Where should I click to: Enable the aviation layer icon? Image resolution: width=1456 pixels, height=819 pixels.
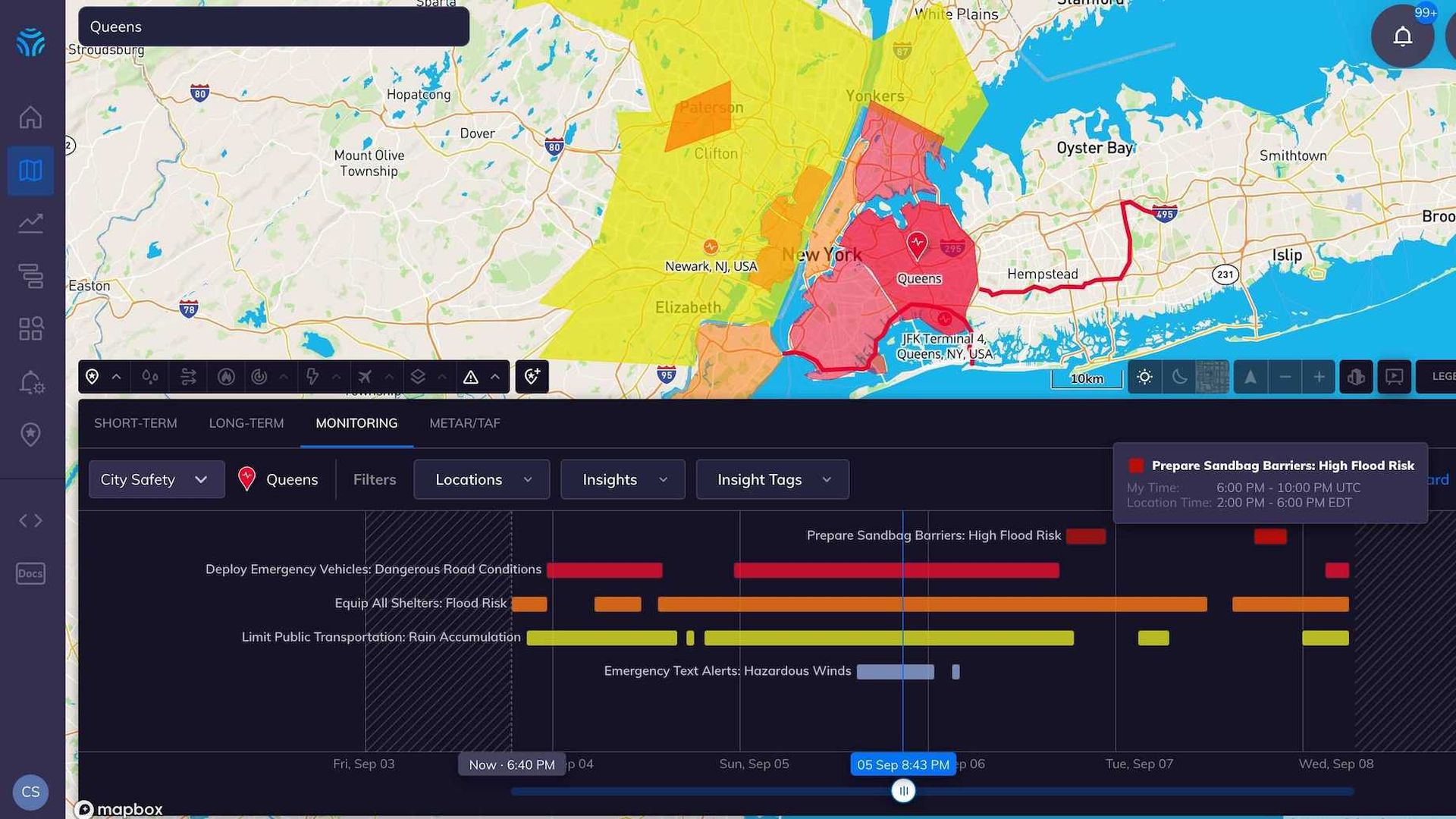(366, 377)
